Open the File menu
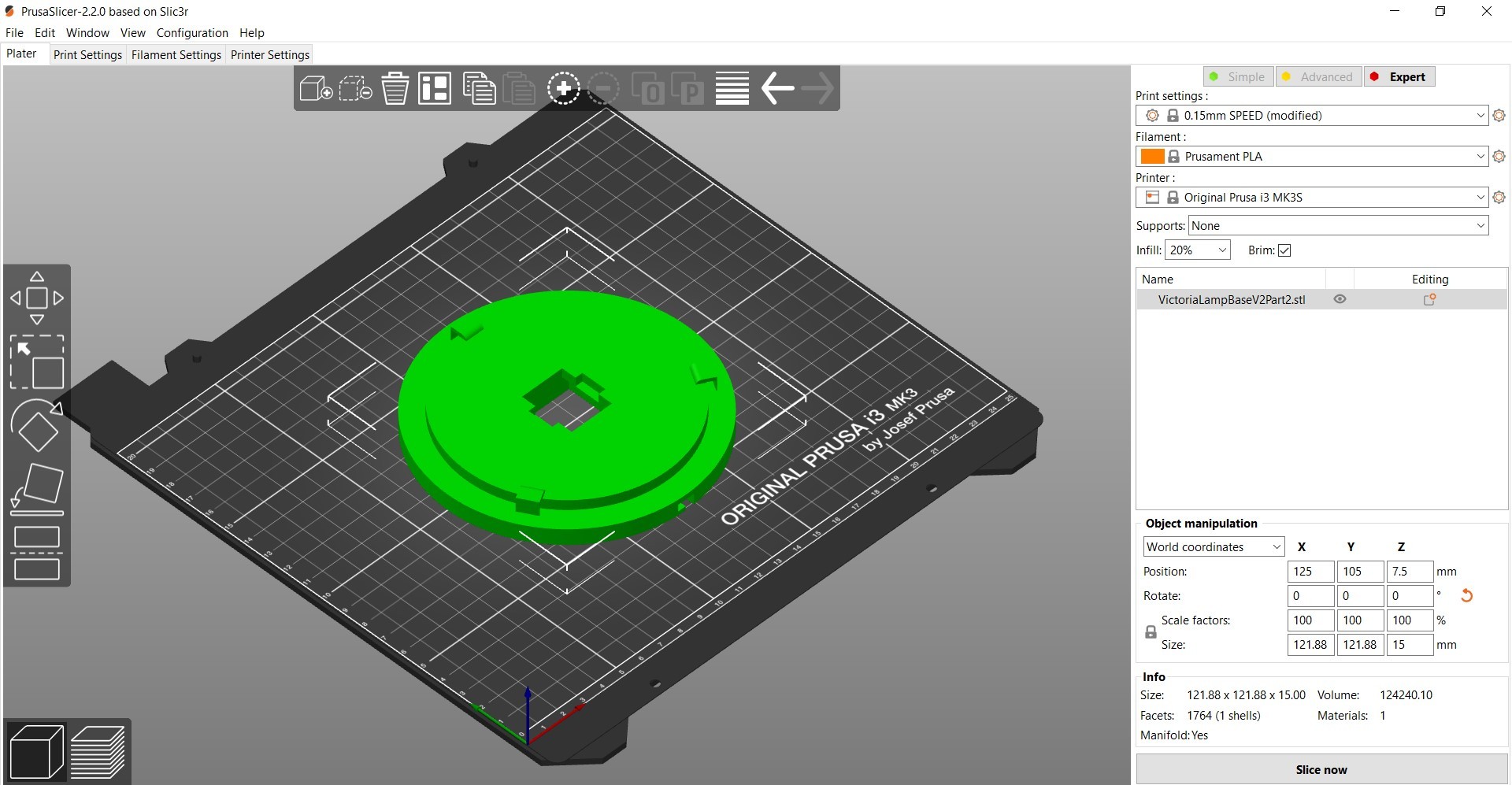Screen dimensions: 1512x785 [14, 33]
